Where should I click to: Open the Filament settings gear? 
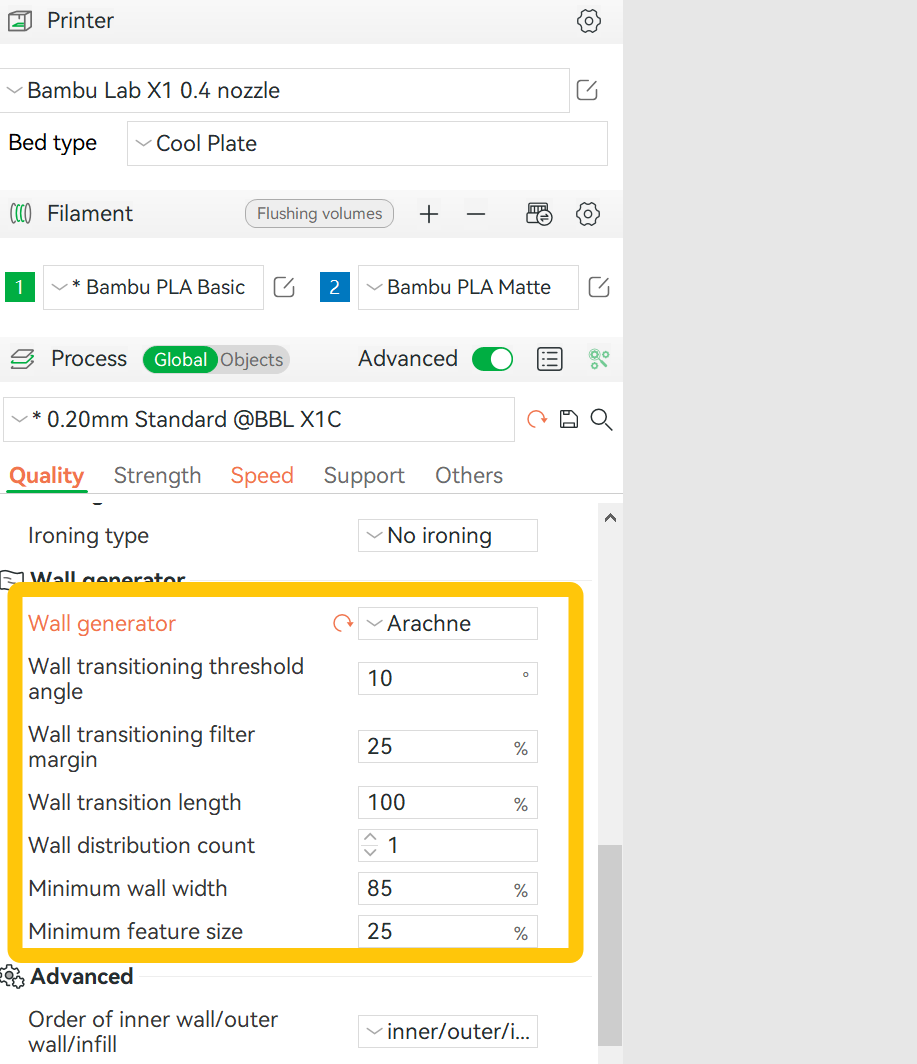click(588, 213)
